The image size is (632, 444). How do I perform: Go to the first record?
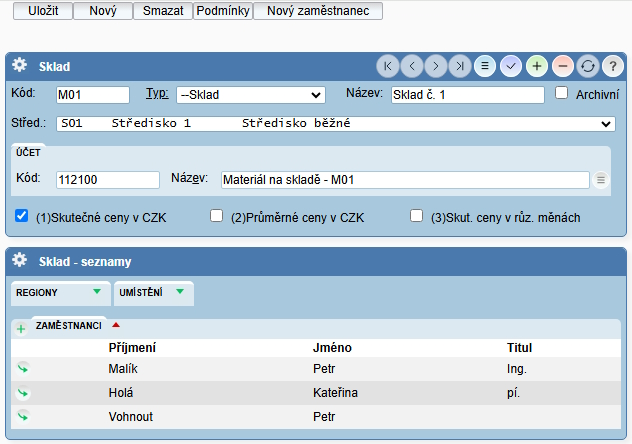click(387, 65)
